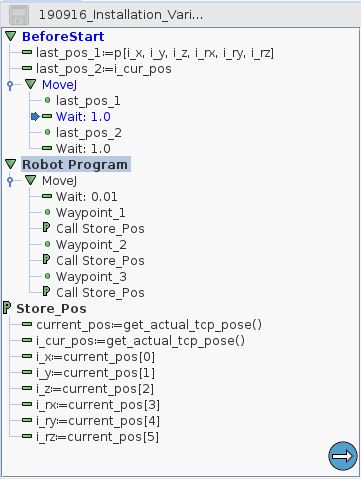This screenshot has height=479, width=361.
Task: Click the blue current-step arrow at Wait: 1.0
Action: coord(35,116)
